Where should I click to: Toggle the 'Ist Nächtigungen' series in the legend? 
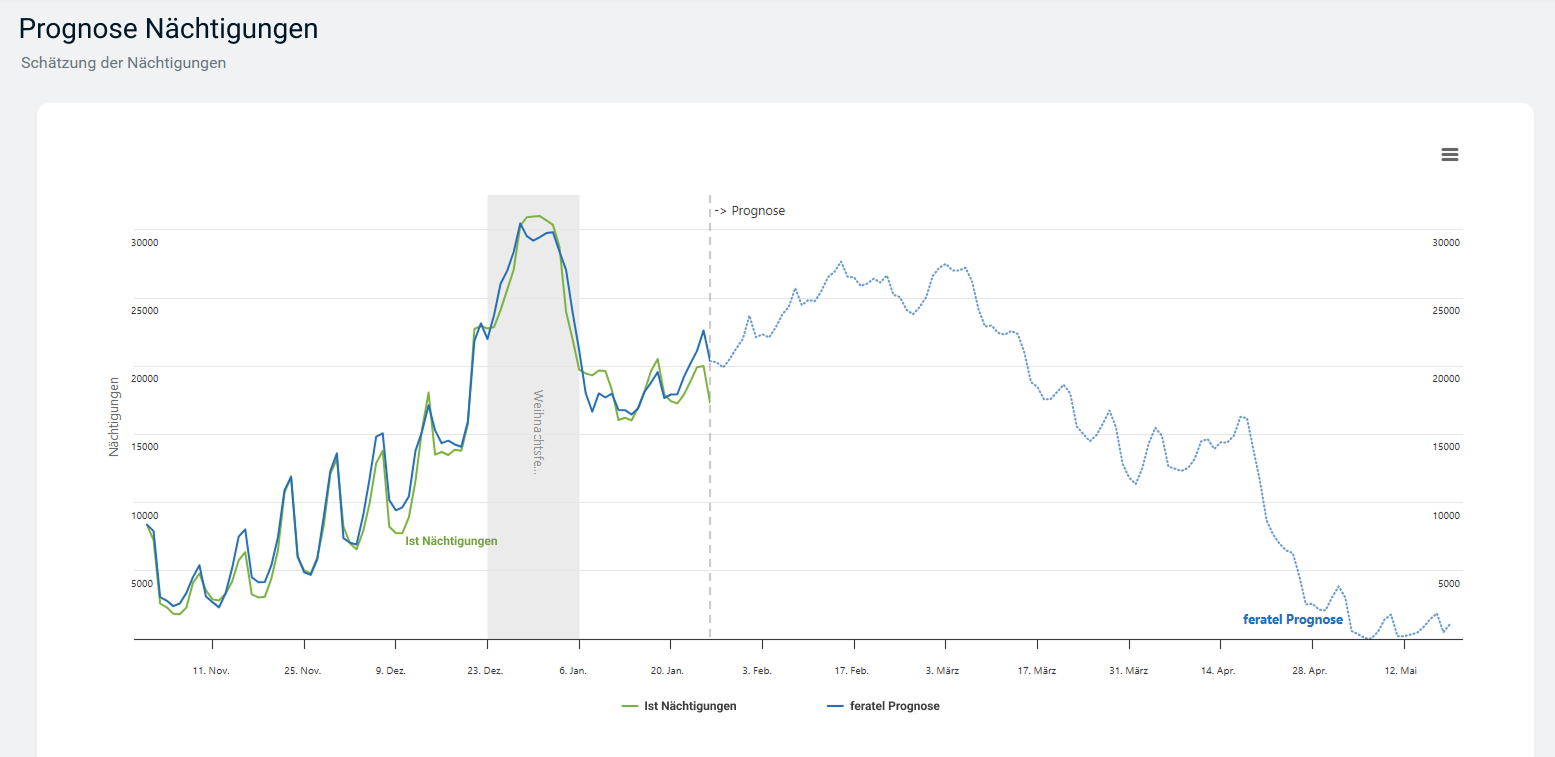tap(690, 706)
